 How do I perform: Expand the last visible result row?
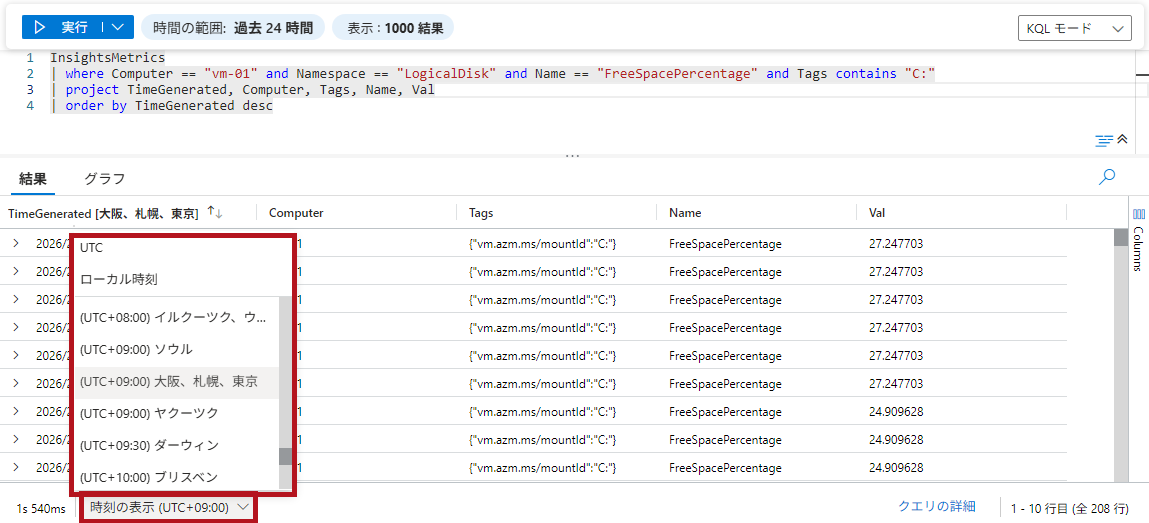coord(16,467)
